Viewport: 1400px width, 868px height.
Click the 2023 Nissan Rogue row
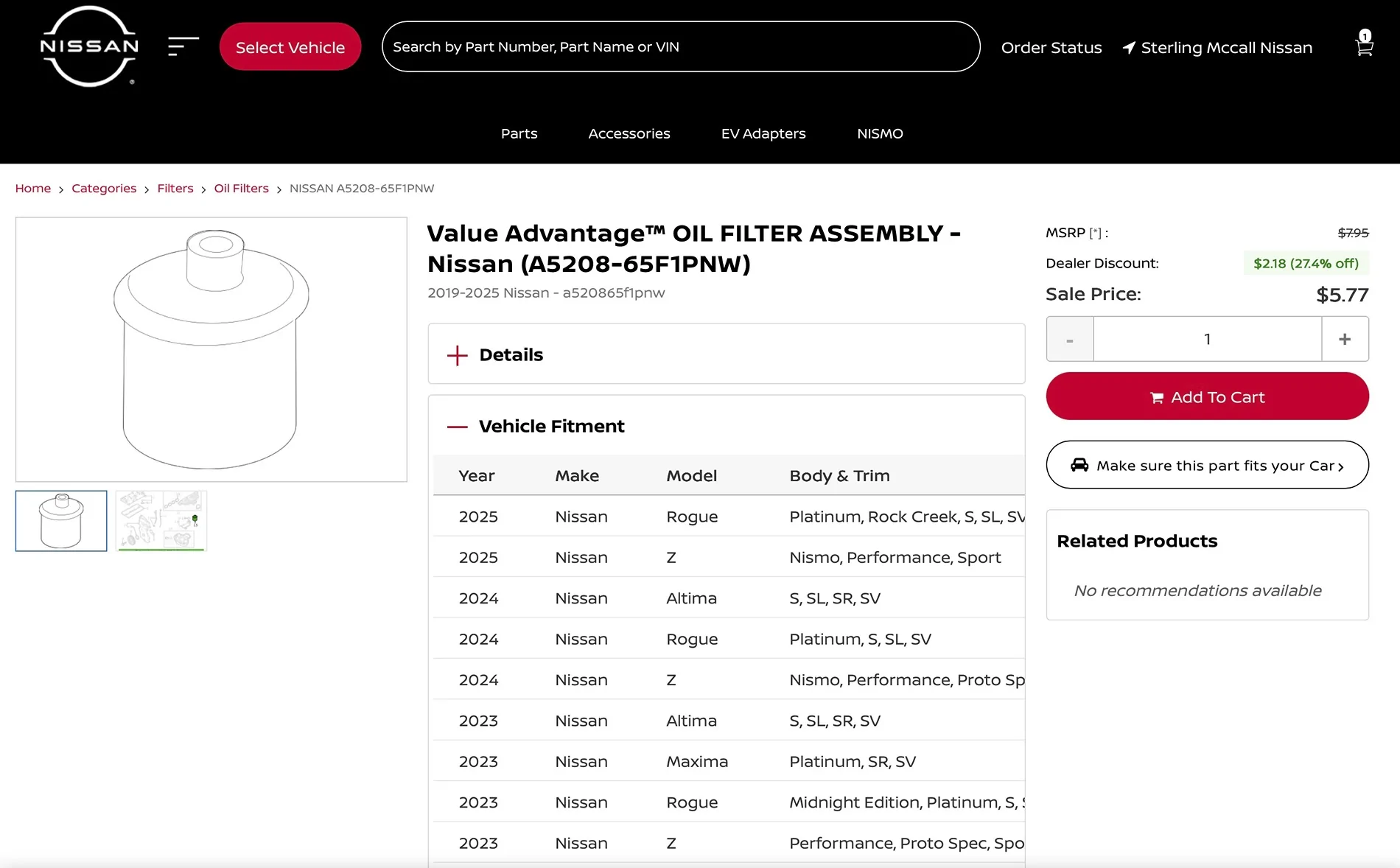tap(729, 802)
